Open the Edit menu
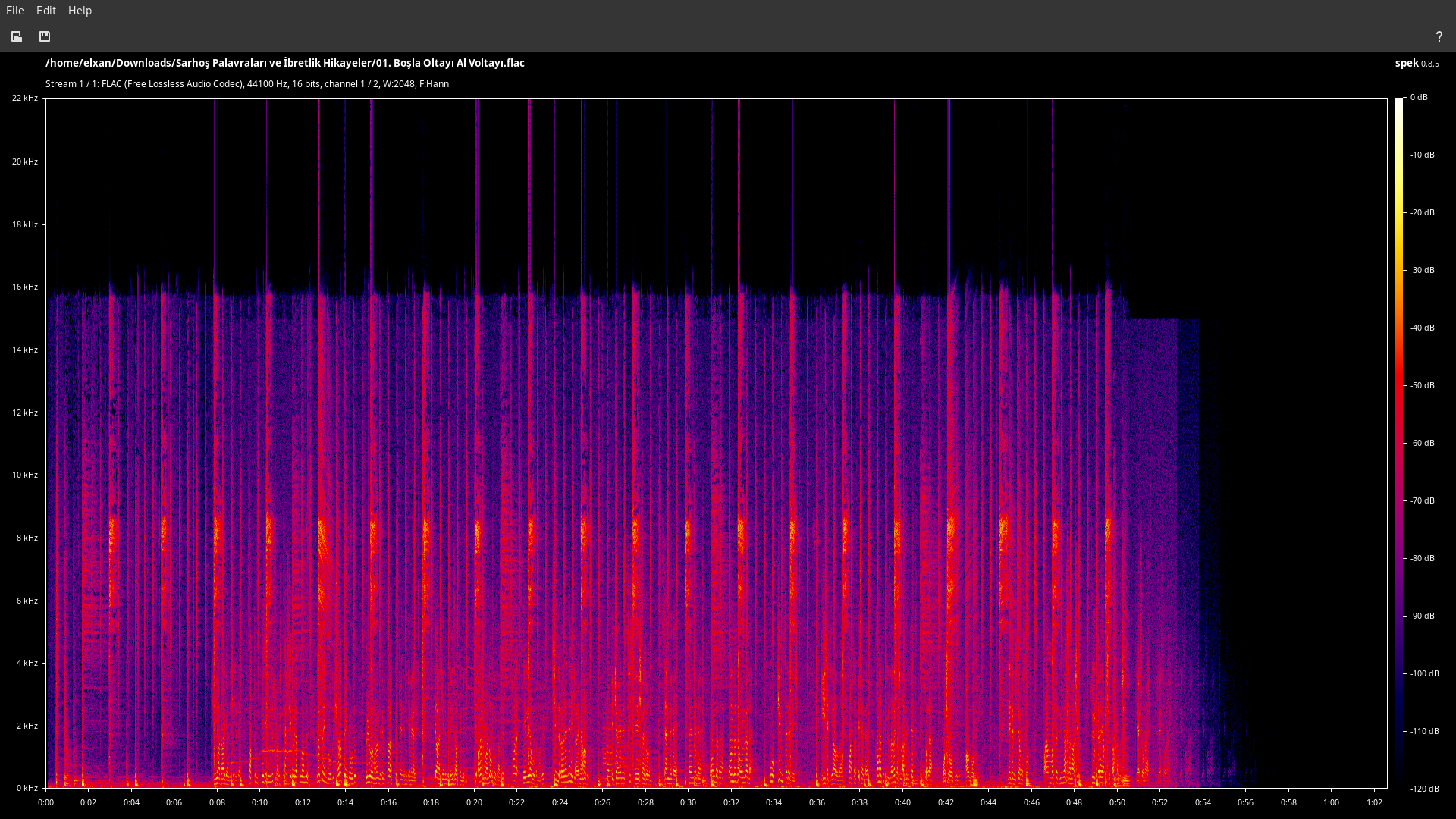Screen dimensions: 1456x819 (46, 11)
